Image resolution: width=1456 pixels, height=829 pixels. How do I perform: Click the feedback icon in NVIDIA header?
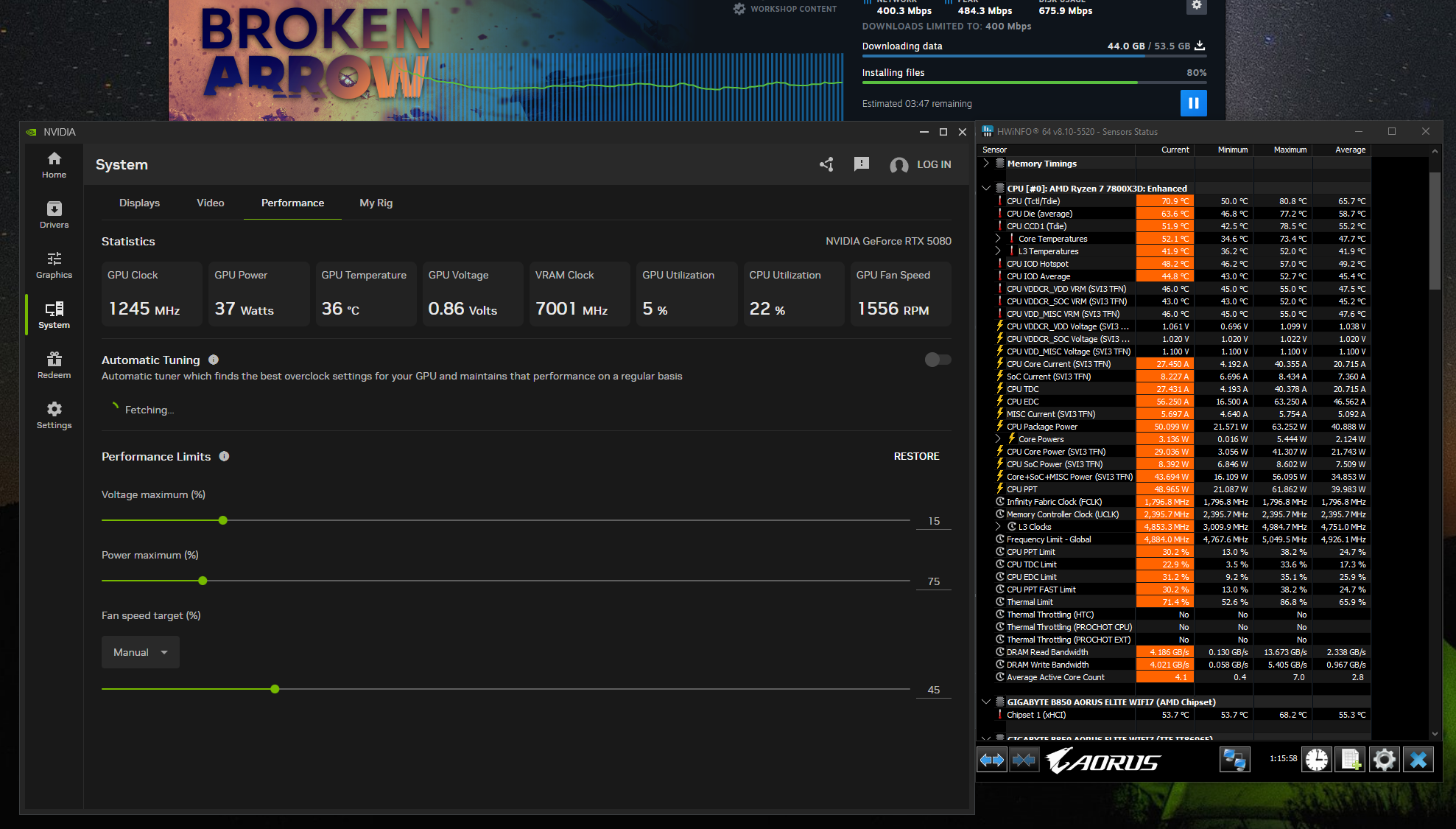click(862, 164)
